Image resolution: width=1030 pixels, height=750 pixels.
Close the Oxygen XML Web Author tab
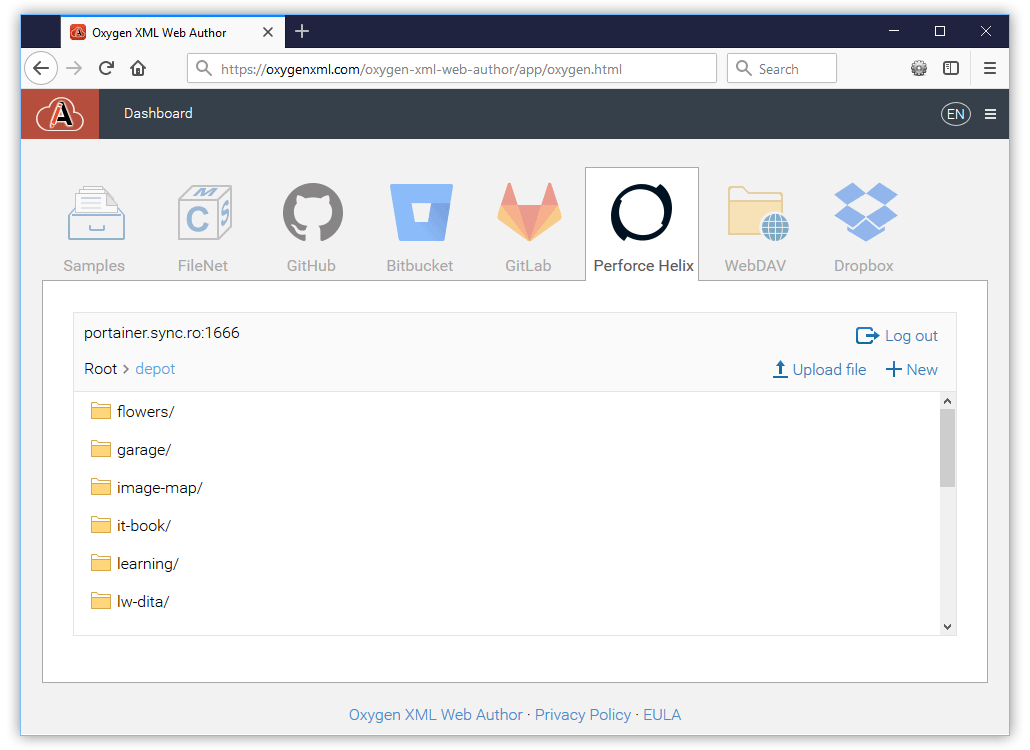click(268, 32)
